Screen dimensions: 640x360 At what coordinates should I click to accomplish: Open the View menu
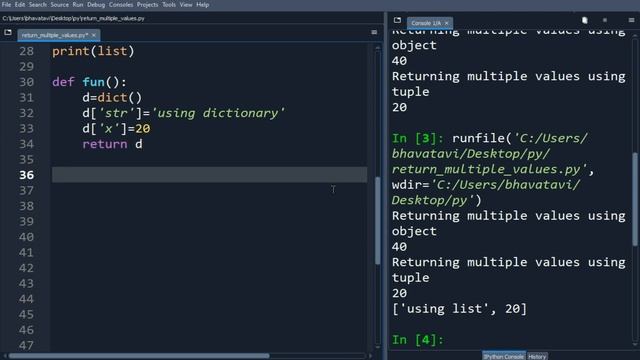(x=186, y=5)
